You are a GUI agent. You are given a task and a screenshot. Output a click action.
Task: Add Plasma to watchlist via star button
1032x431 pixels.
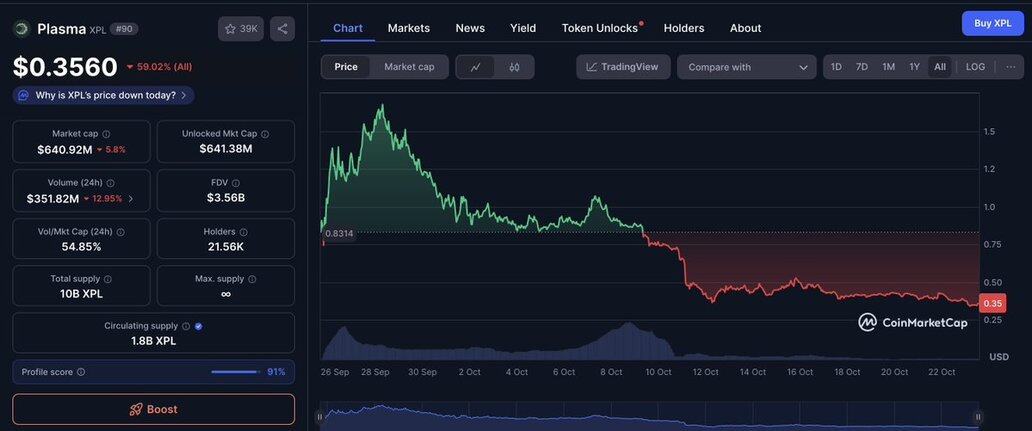(x=240, y=29)
